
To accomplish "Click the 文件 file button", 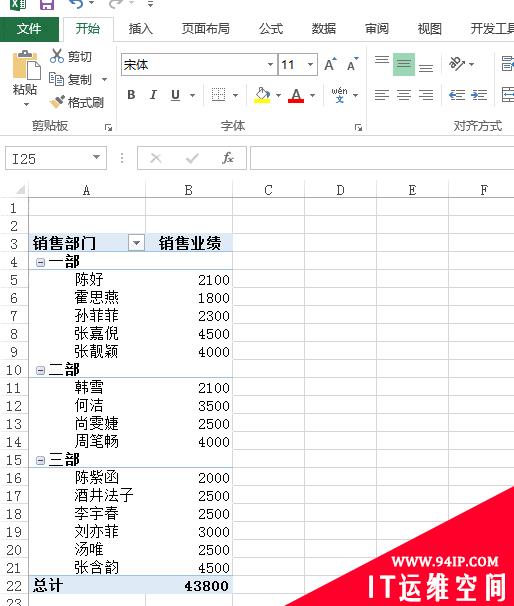I will 29,29.
